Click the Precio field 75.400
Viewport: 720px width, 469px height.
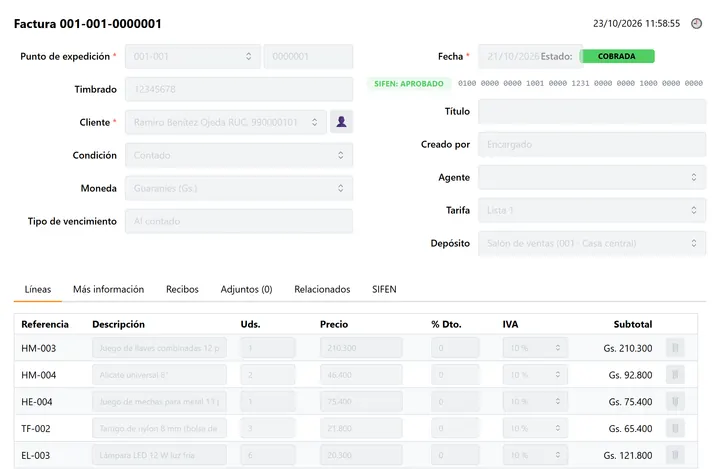point(361,401)
